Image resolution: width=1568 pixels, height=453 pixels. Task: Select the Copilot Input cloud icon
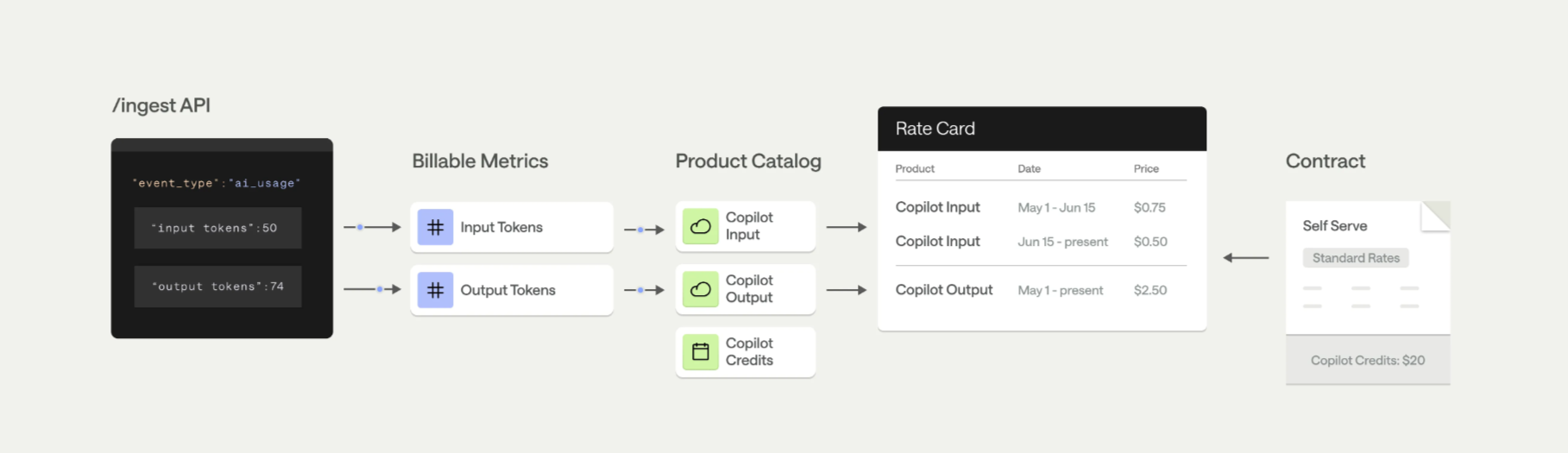(701, 227)
